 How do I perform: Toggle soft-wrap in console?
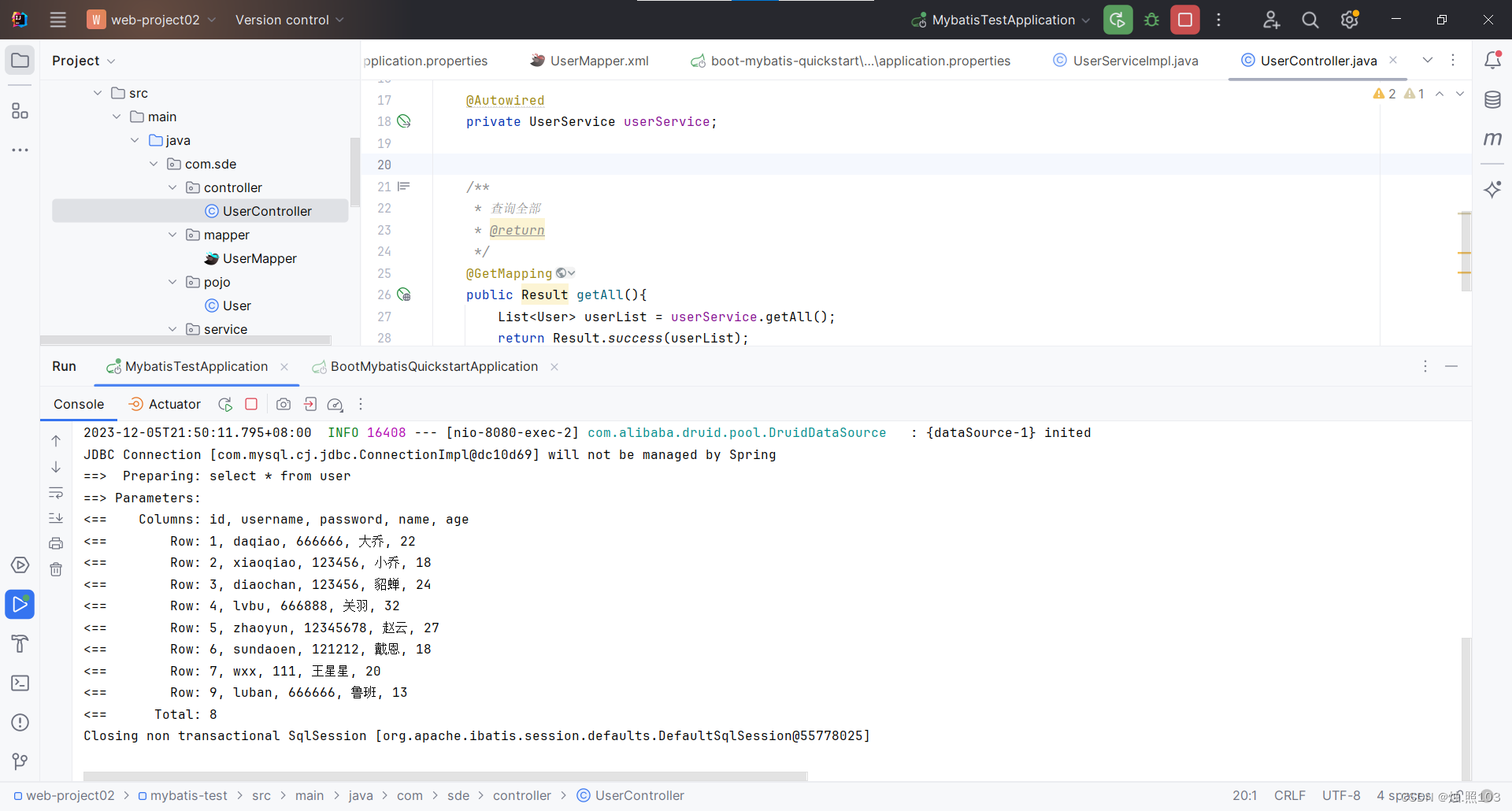click(x=56, y=493)
